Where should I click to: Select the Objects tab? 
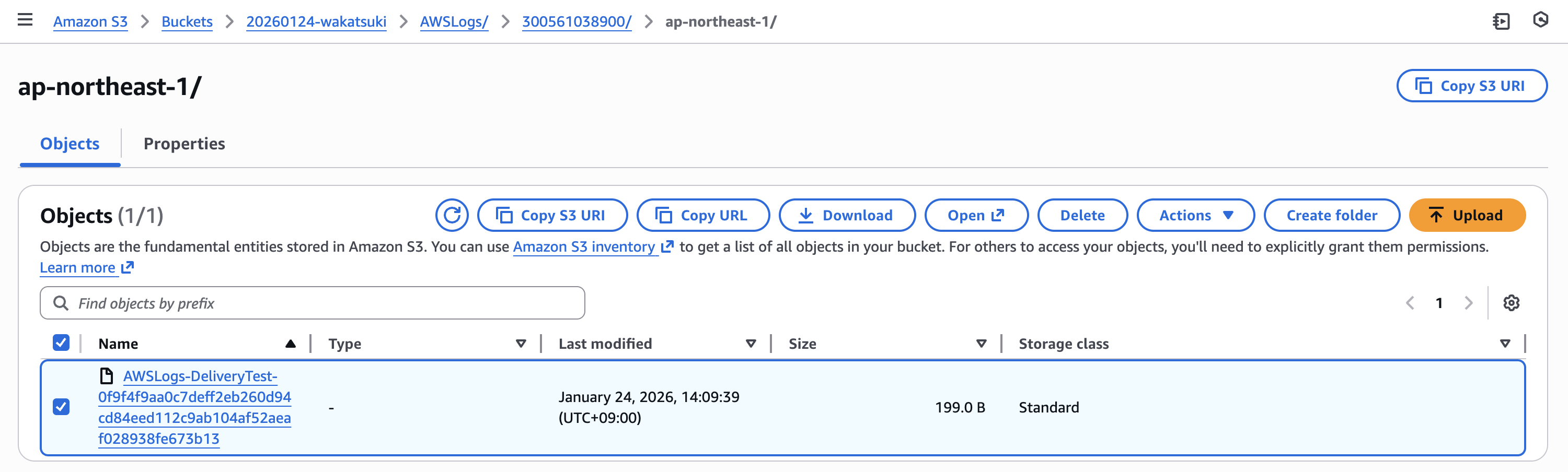pyautogui.click(x=70, y=144)
